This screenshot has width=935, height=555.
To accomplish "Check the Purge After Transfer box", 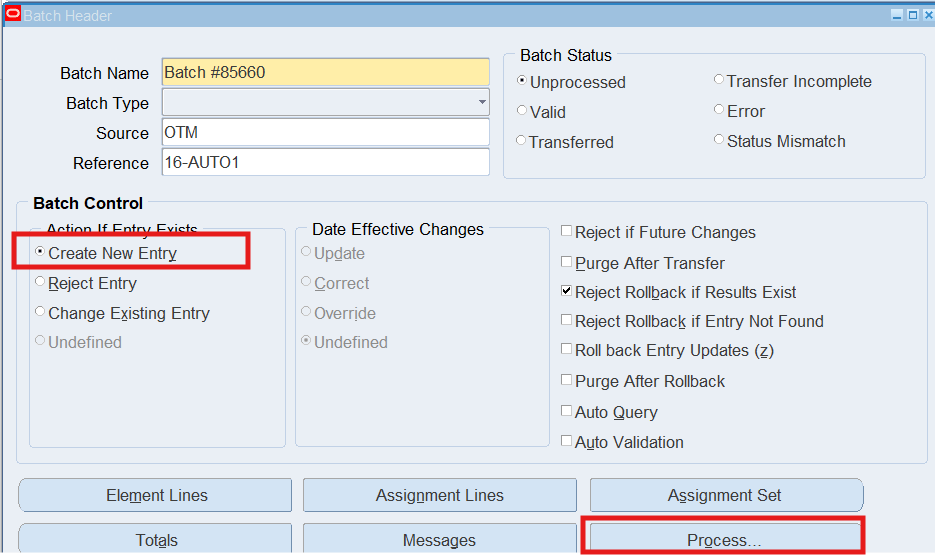I will tap(567, 263).
